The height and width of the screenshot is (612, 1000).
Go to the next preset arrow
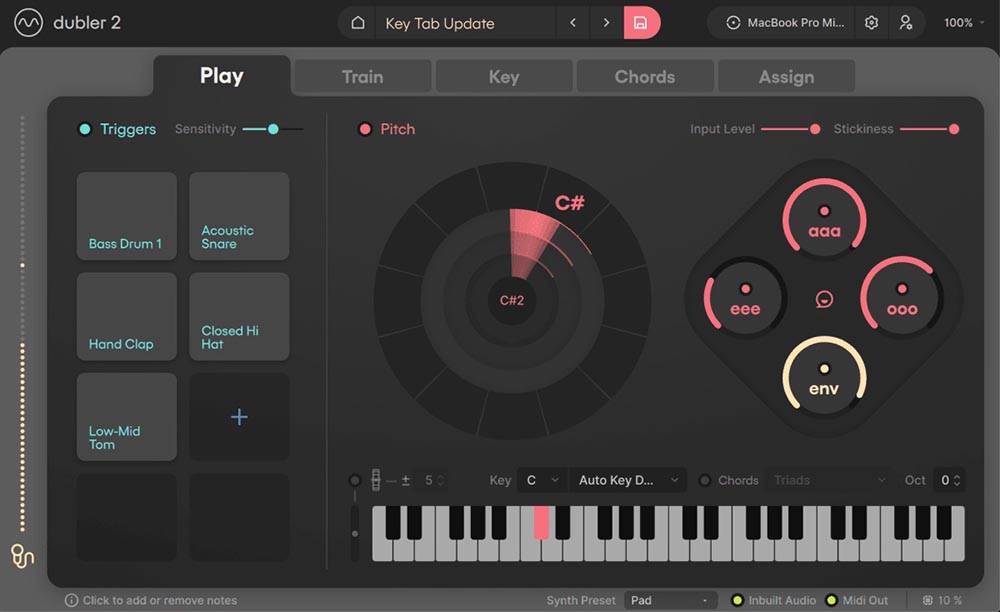607,23
